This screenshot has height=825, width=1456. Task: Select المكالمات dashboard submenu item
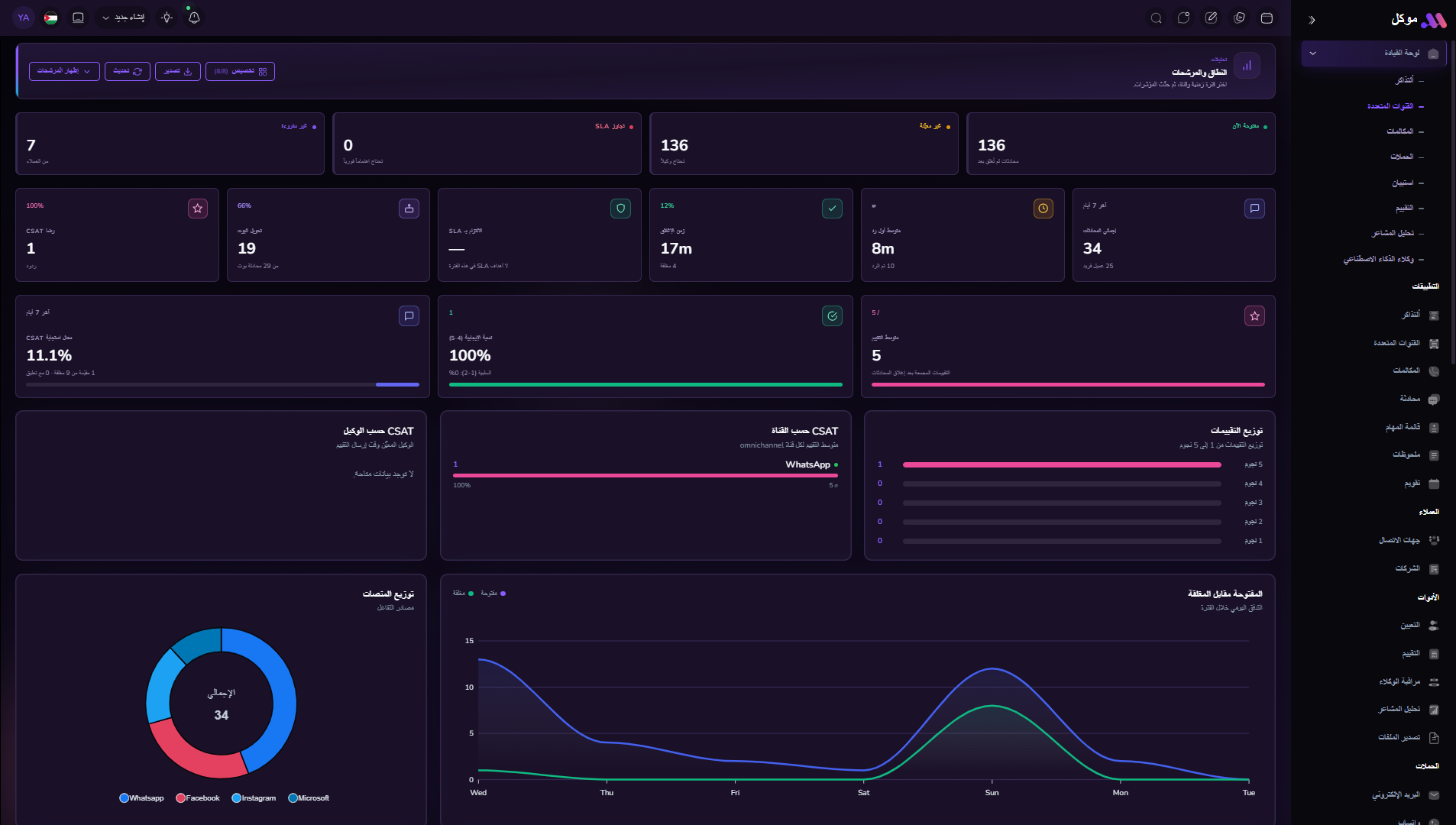[x=1400, y=131]
